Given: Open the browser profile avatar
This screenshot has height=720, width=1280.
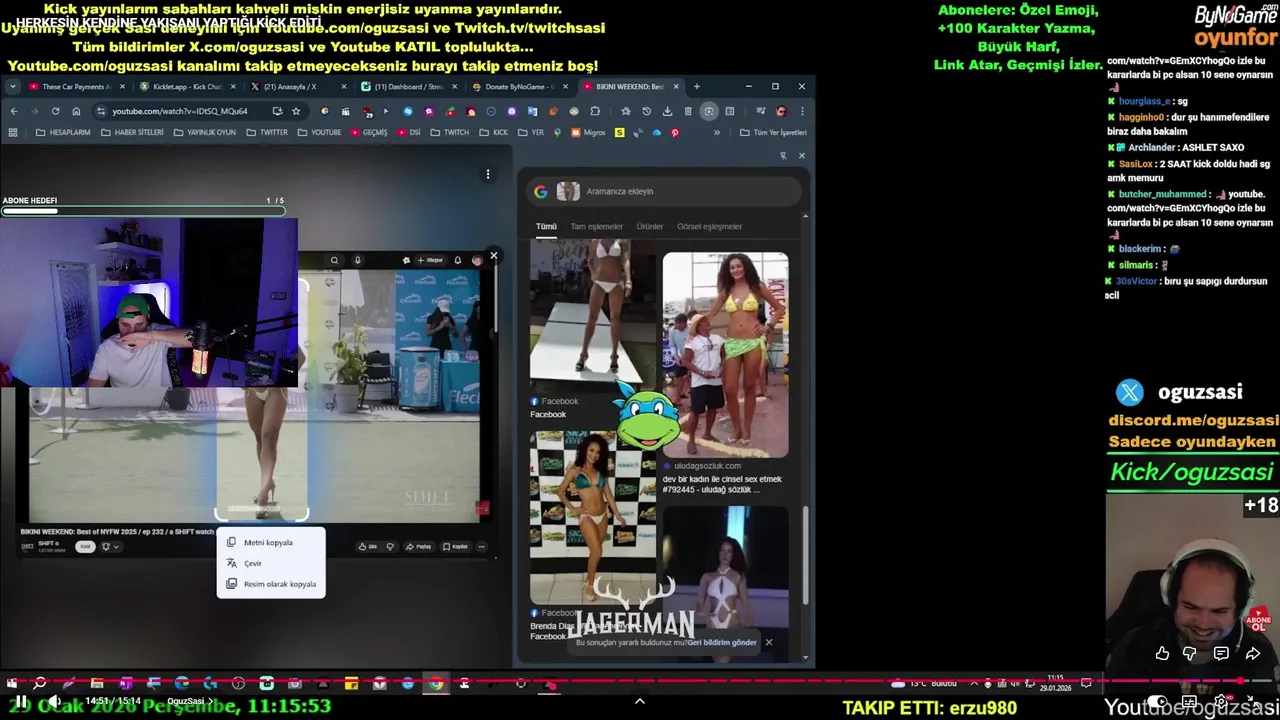Looking at the screenshot, I should tap(781, 111).
